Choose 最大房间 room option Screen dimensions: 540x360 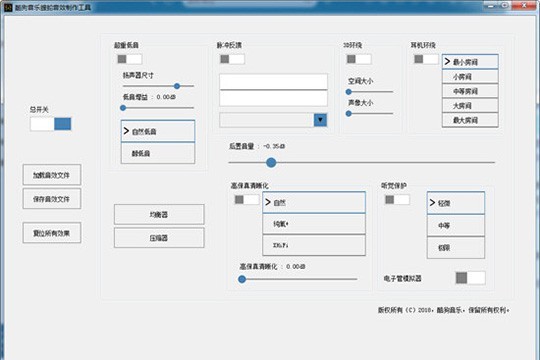[470, 120]
